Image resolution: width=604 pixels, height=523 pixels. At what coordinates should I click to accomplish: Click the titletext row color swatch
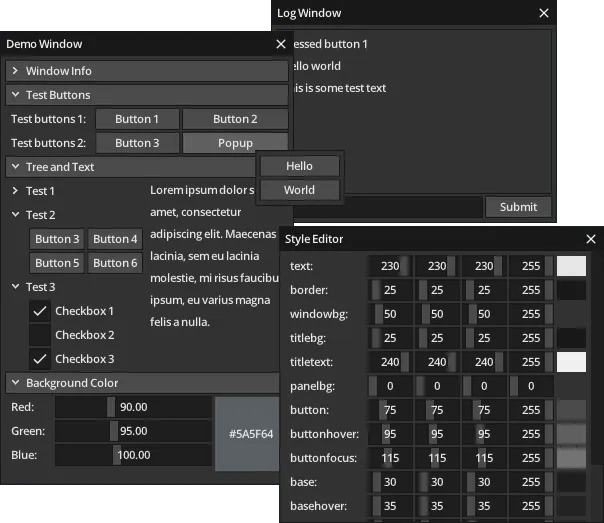click(x=571, y=362)
